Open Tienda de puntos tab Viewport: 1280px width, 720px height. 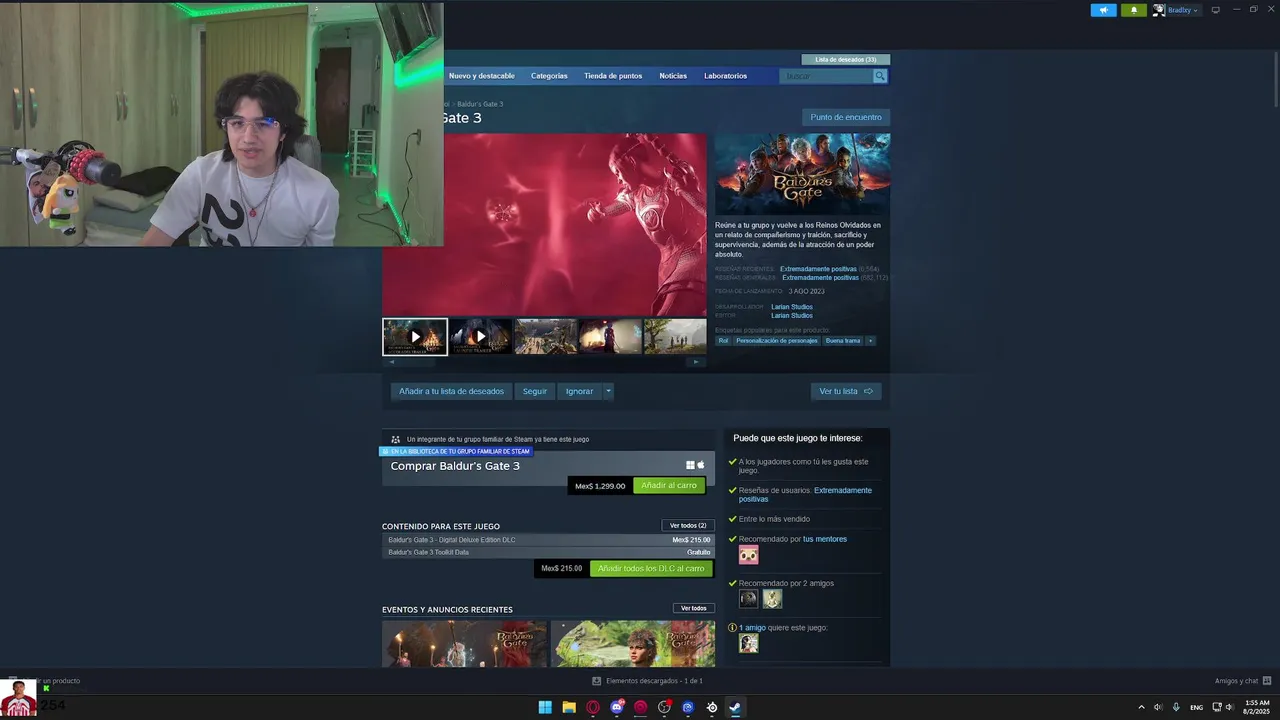click(613, 76)
